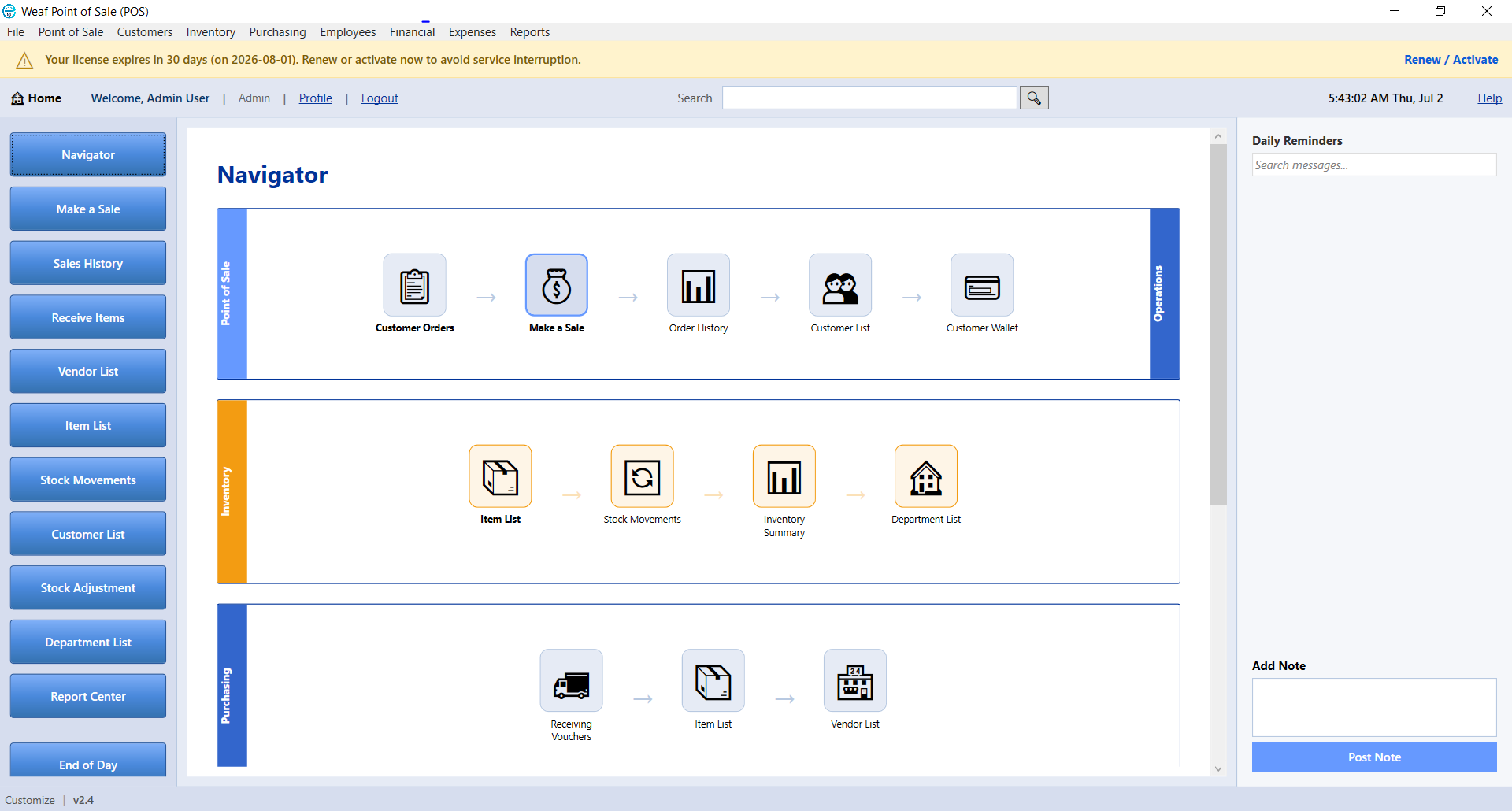Open the Financial menu

(x=412, y=32)
